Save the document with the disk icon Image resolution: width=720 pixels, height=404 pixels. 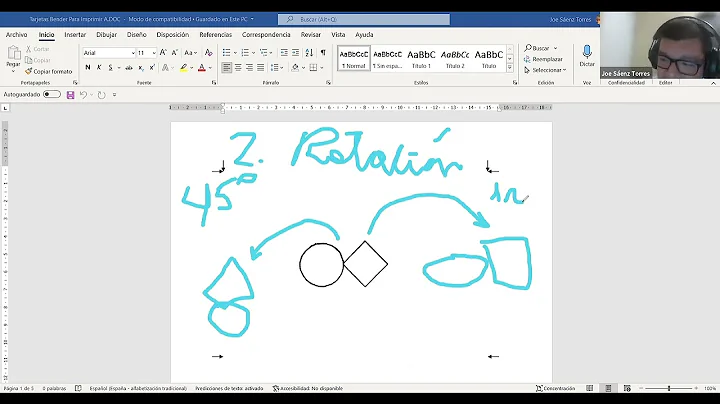[x=70, y=95]
